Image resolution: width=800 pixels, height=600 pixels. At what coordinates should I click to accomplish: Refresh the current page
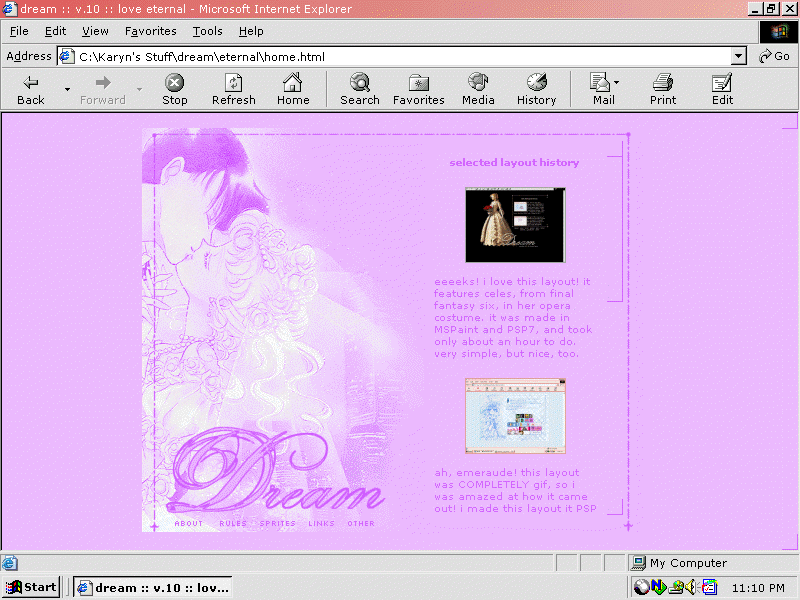click(x=234, y=83)
